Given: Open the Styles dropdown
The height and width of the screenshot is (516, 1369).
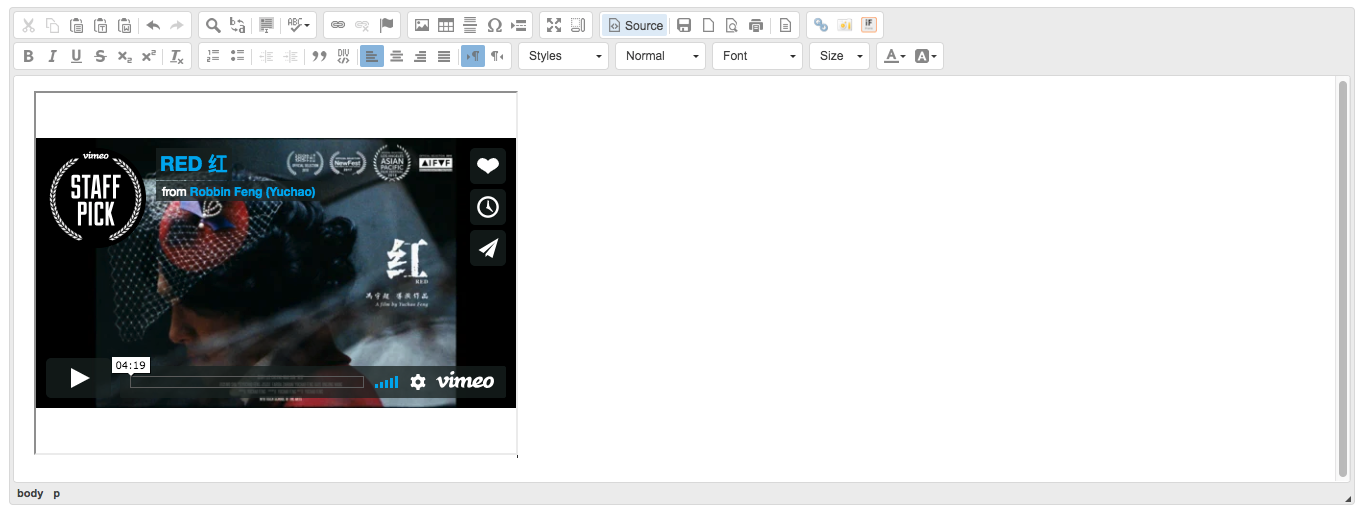Looking at the screenshot, I should click(x=564, y=56).
